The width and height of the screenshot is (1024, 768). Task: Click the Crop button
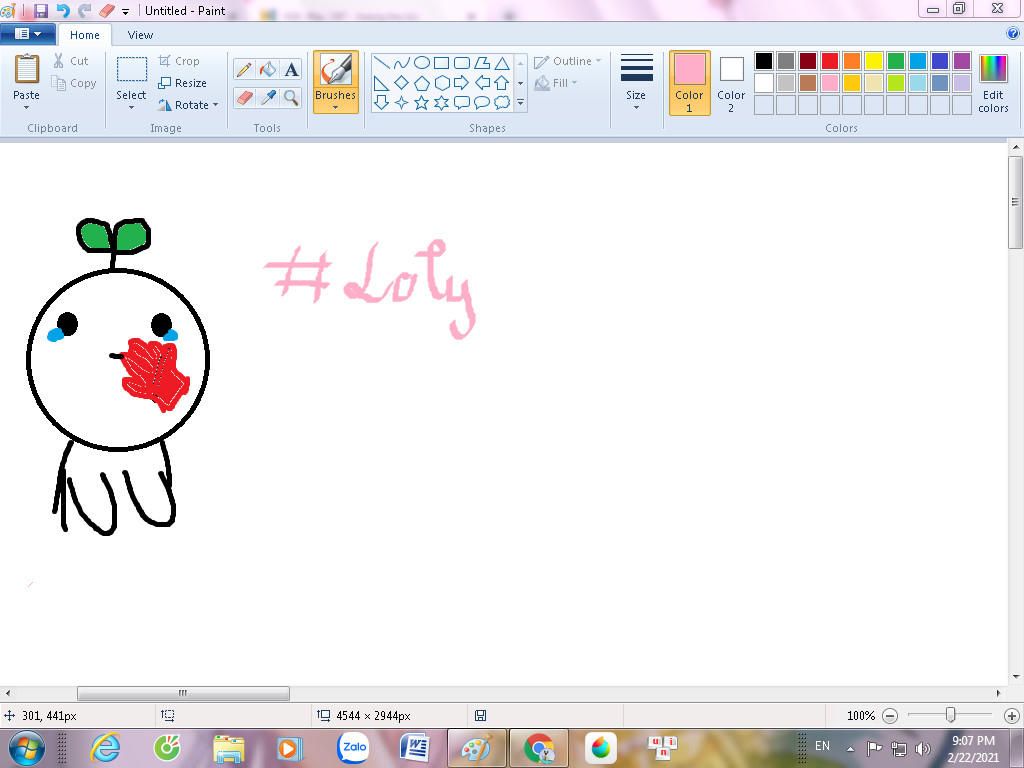(x=179, y=61)
